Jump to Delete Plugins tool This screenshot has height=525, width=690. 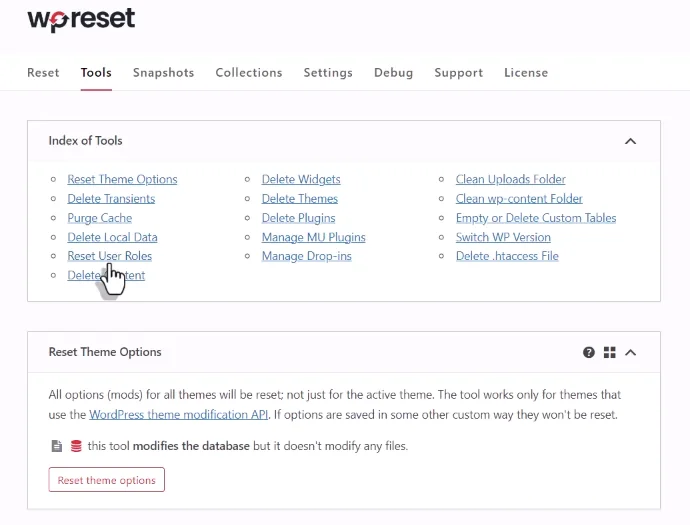pyautogui.click(x=298, y=218)
